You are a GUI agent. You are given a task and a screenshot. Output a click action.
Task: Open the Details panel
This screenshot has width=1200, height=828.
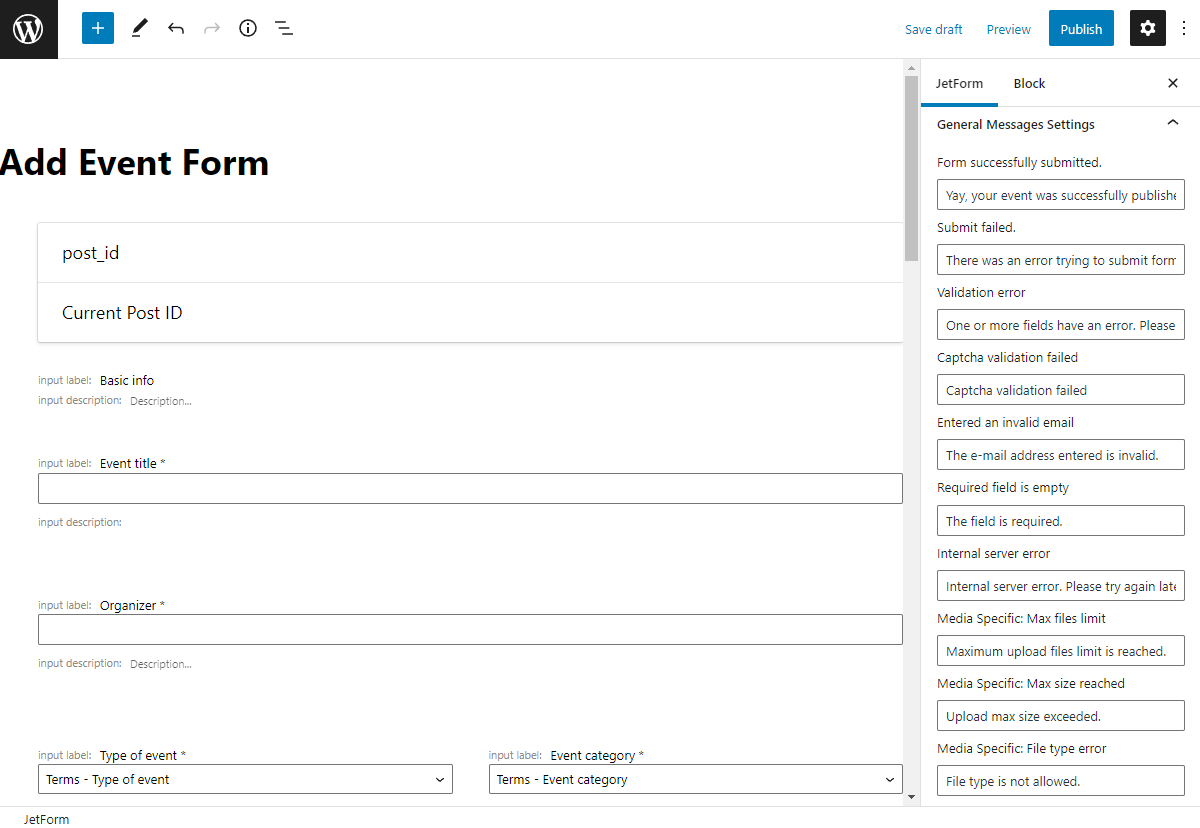click(248, 28)
